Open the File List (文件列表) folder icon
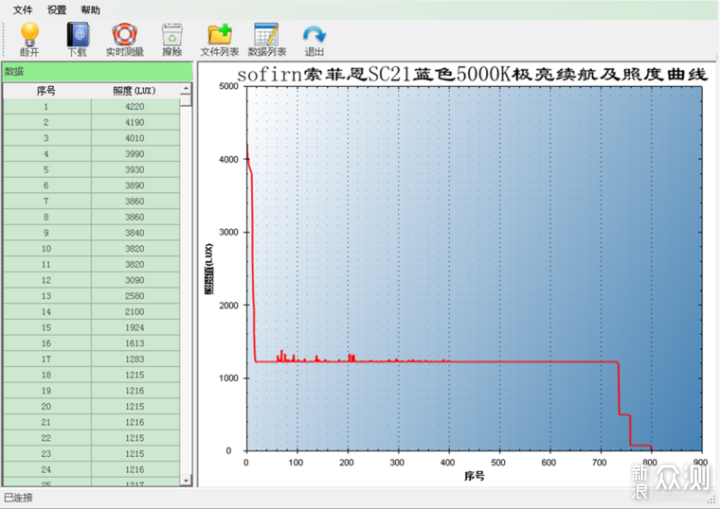 tap(219, 34)
